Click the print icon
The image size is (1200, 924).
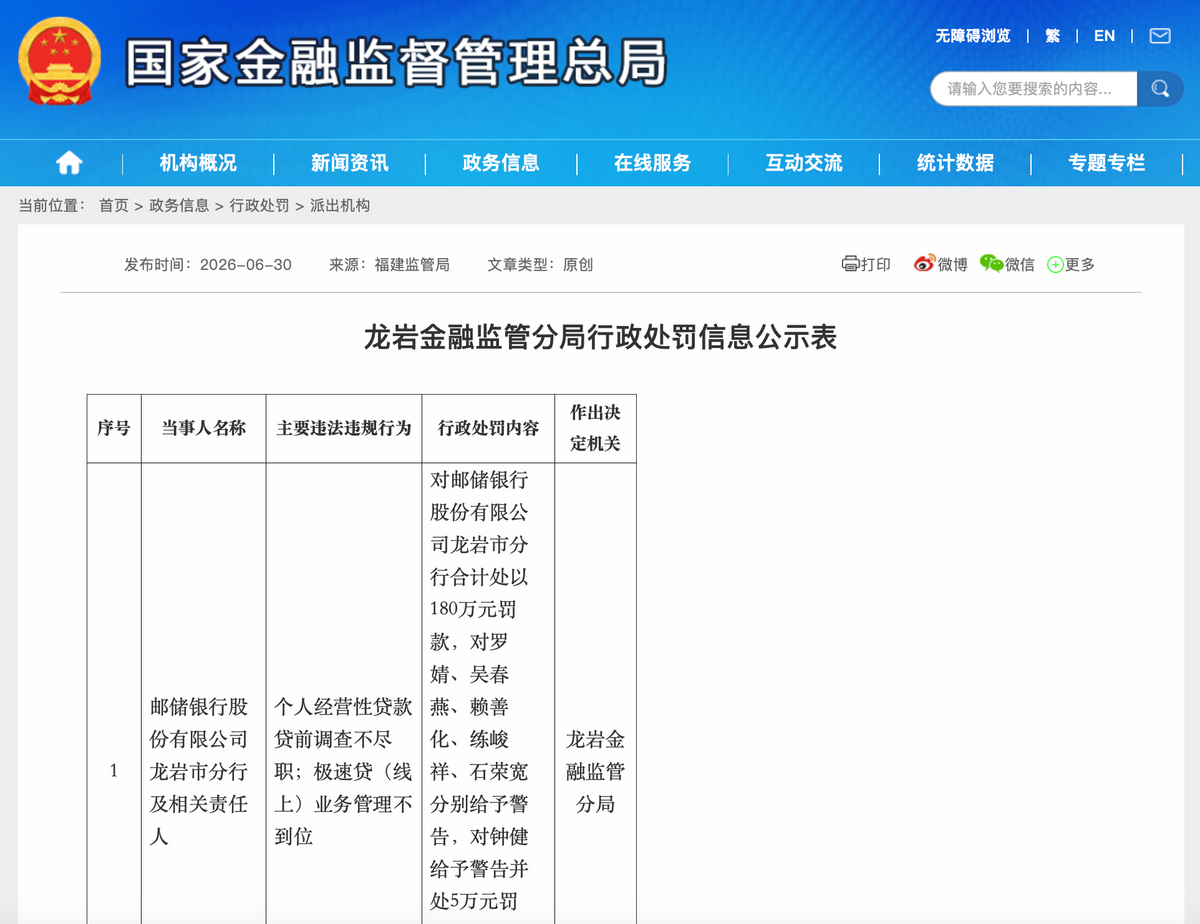pos(850,264)
